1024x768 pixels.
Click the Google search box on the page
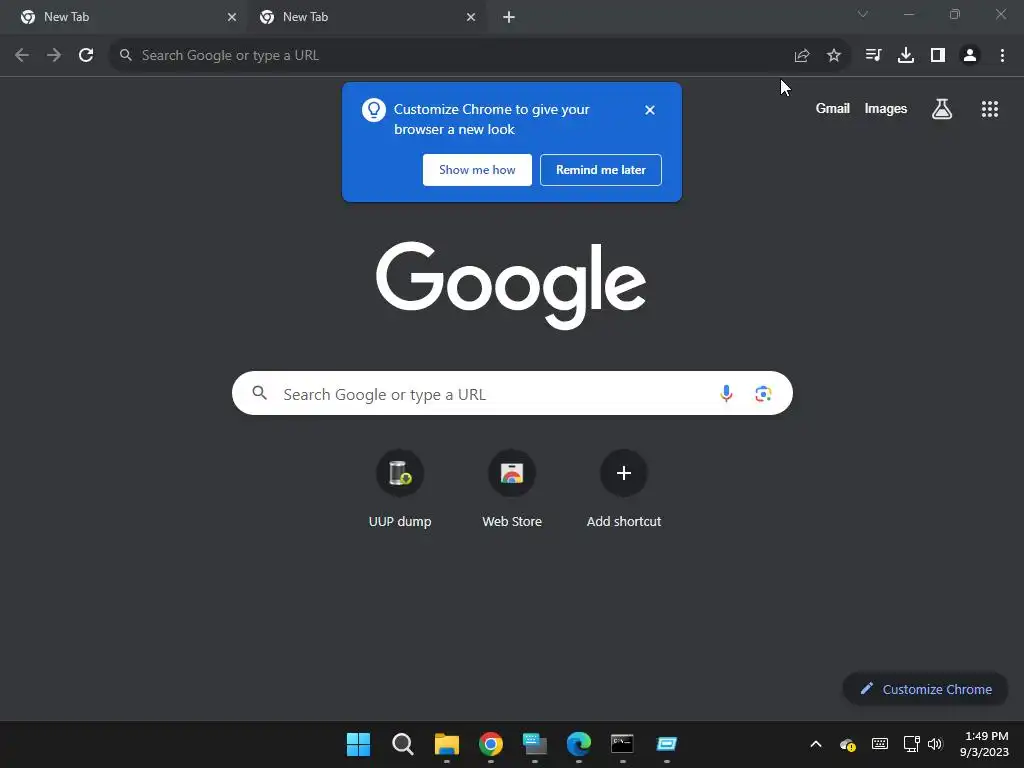coord(512,393)
